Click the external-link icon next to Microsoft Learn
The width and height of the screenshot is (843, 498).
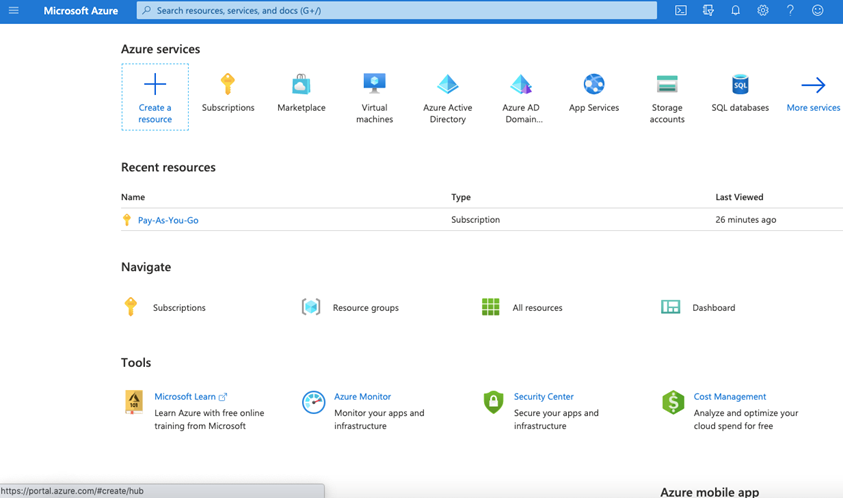[223, 397]
